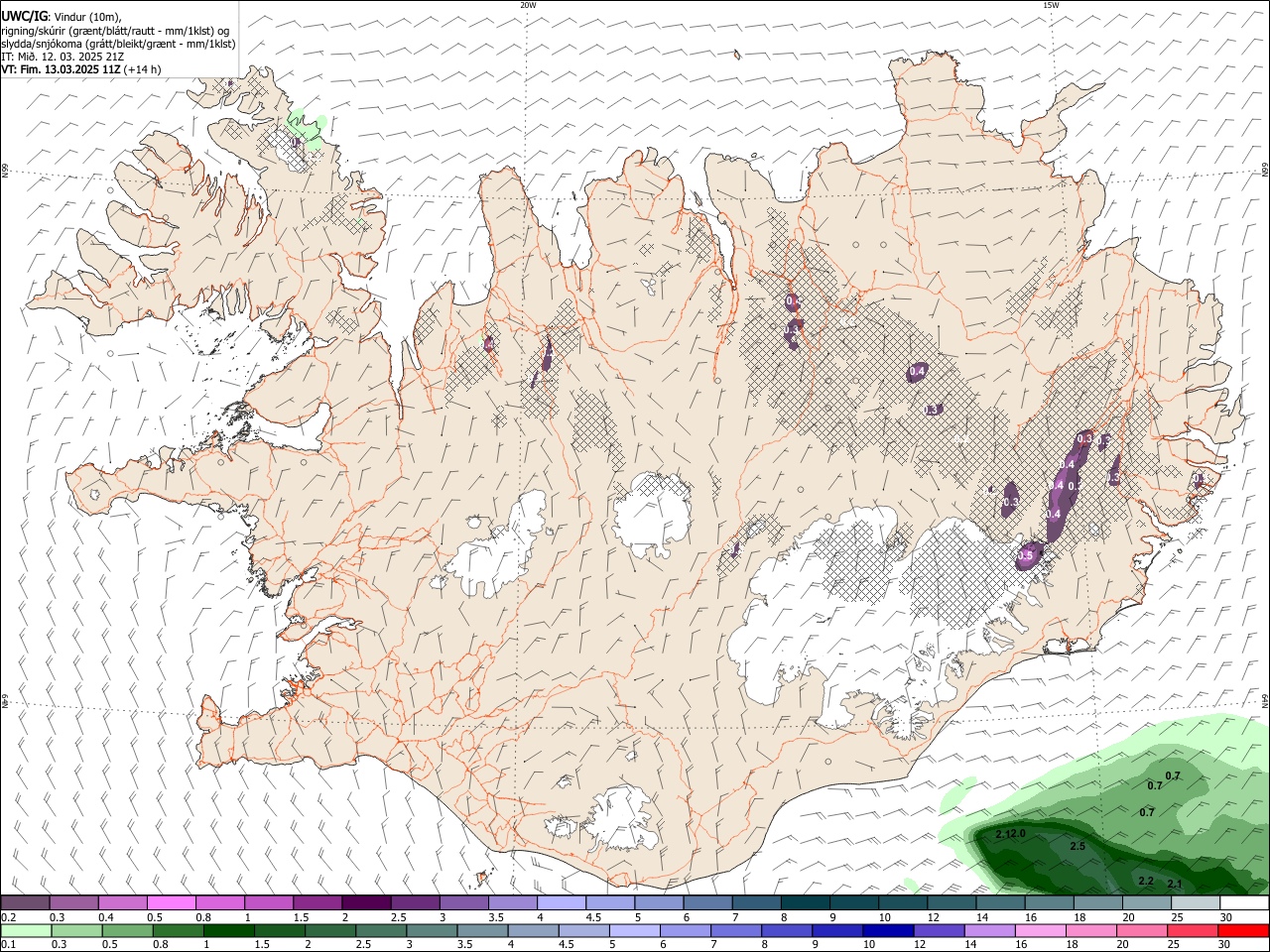The image size is (1270, 952).
Task: Click the '2.2' precipitation value on the map
Action: tap(1146, 881)
